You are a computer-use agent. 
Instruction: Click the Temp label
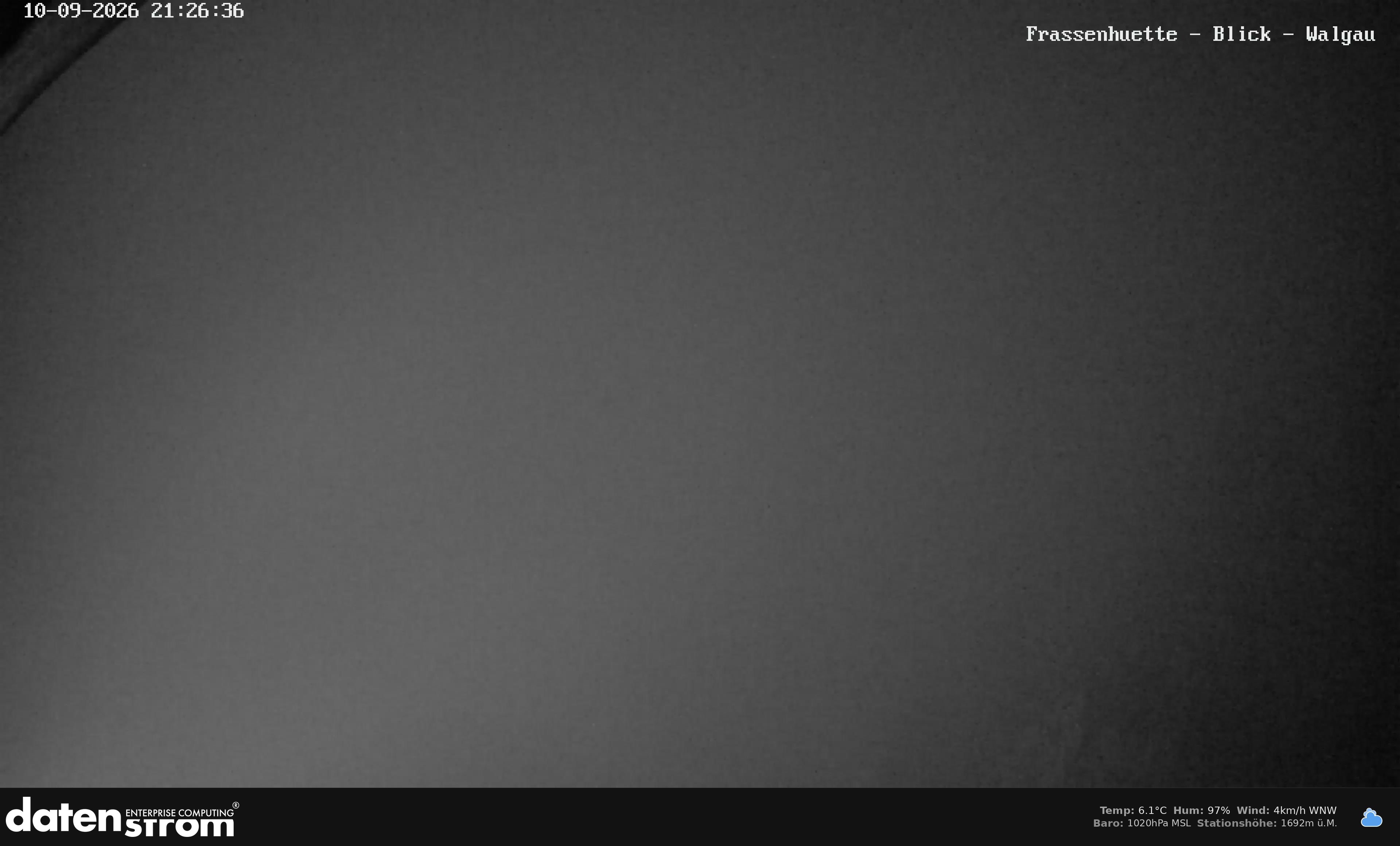point(1116,811)
